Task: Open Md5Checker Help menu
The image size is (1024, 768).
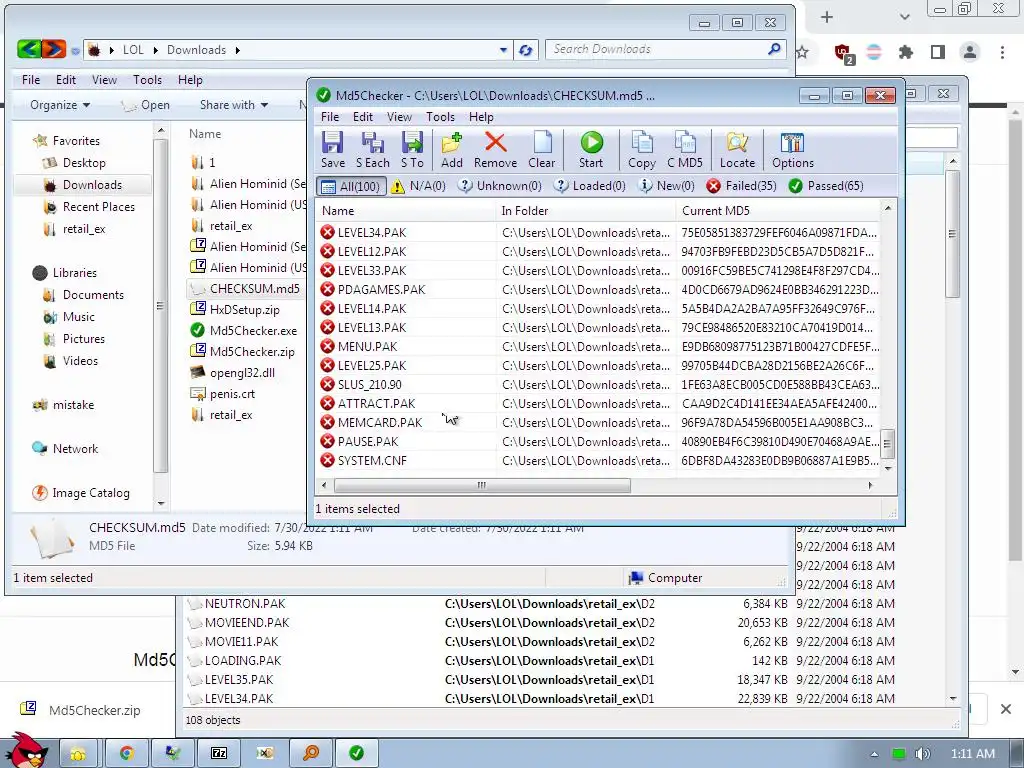Action: pyautogui.click(x=481, y=117)
